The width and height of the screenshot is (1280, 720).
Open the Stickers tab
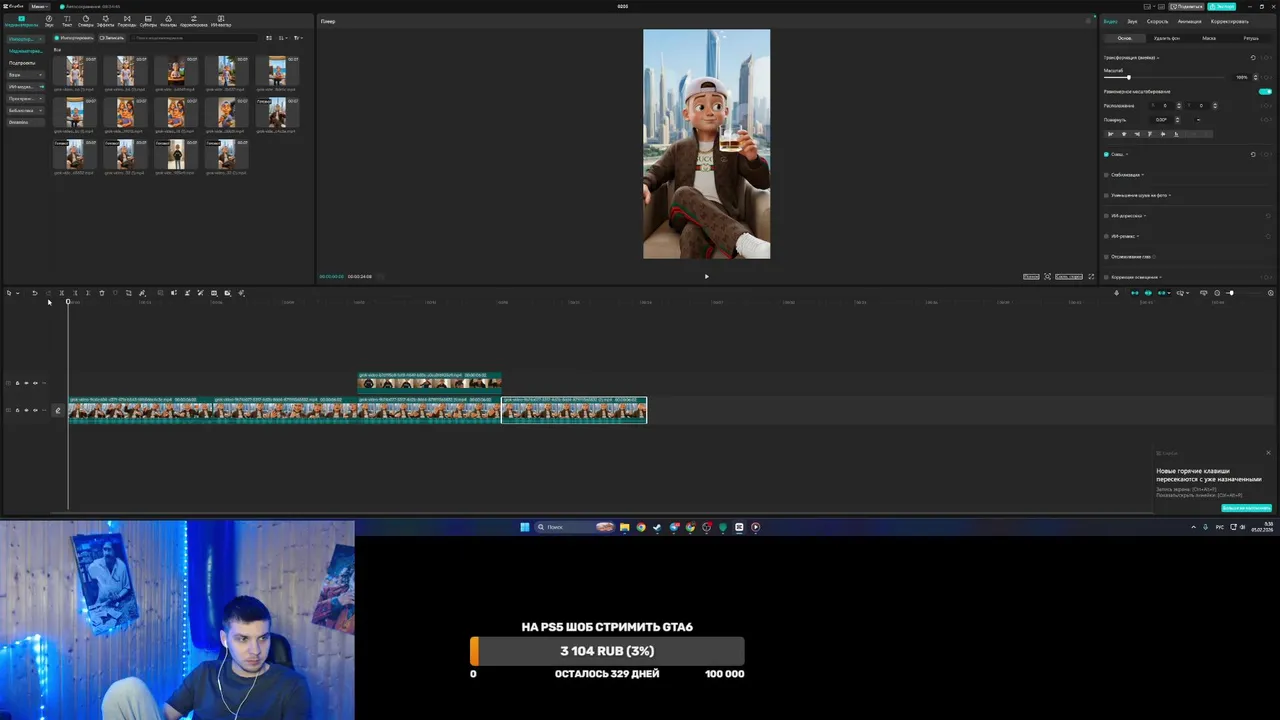coord(85,21)
